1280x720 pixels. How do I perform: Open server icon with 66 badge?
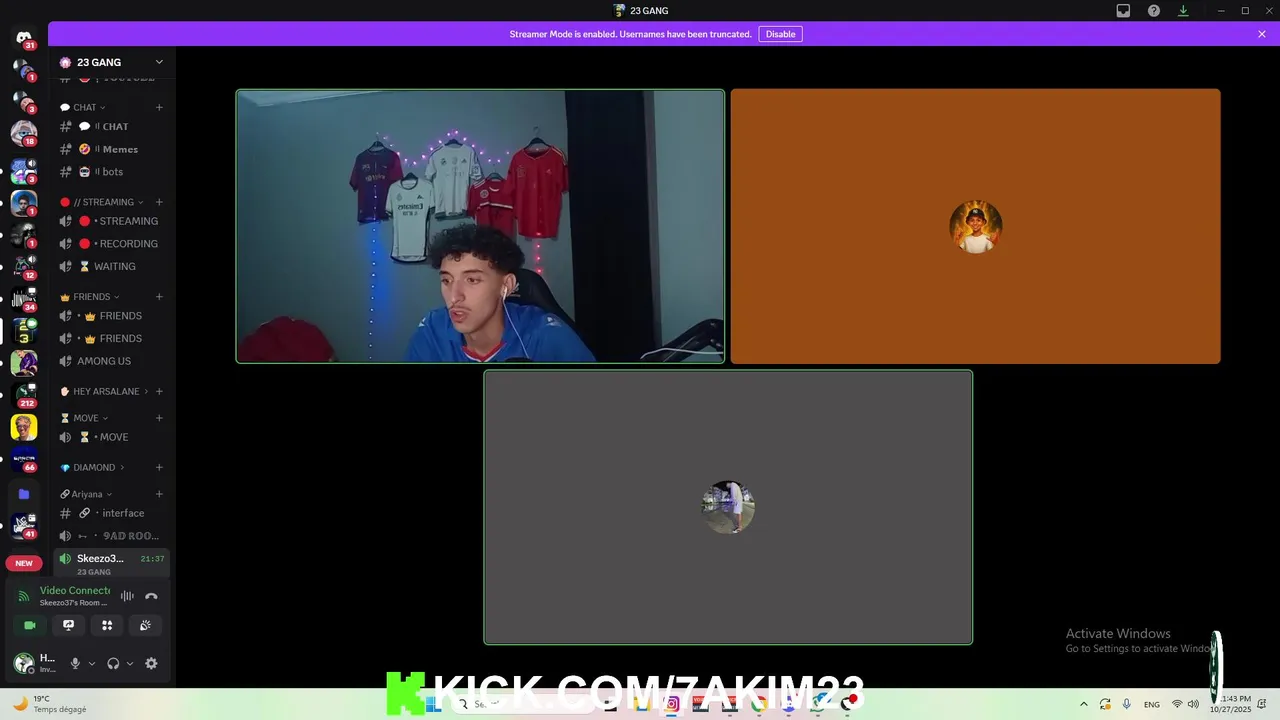pyautogui.click(x=24, y=459)
